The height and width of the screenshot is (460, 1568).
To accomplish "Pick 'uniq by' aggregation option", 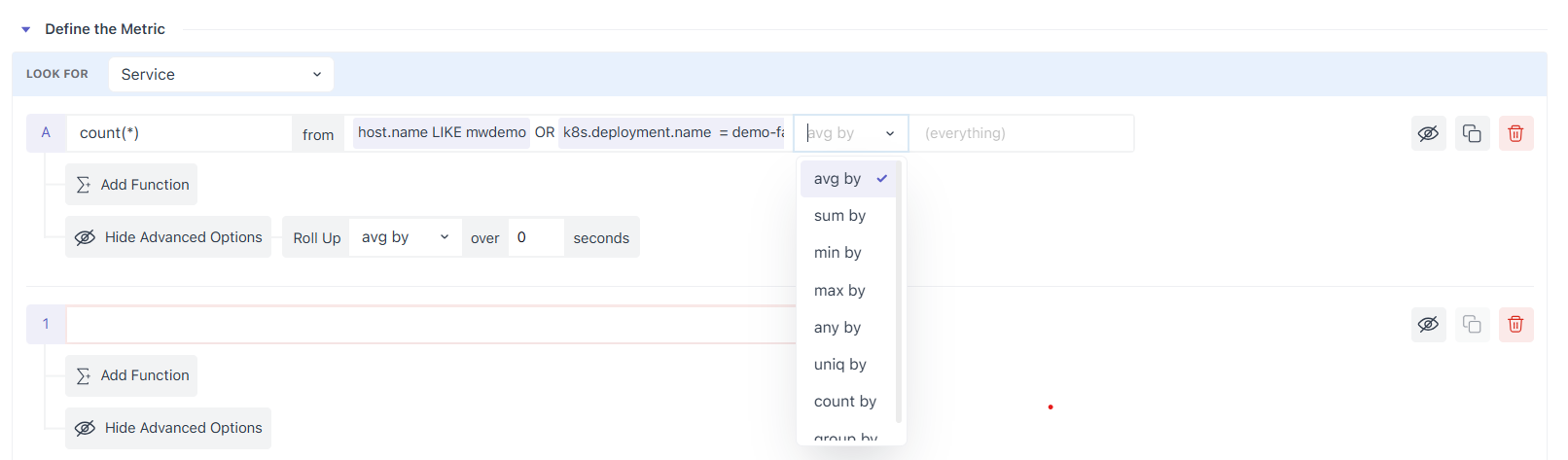I will point(839,365).
